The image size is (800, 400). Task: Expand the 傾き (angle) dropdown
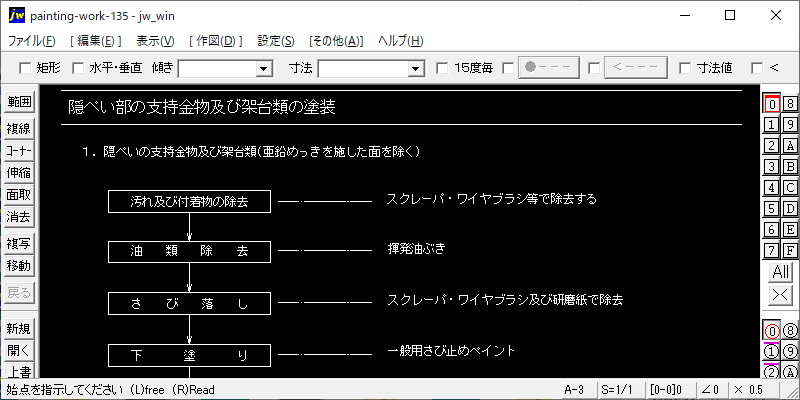tap(264, 68)
